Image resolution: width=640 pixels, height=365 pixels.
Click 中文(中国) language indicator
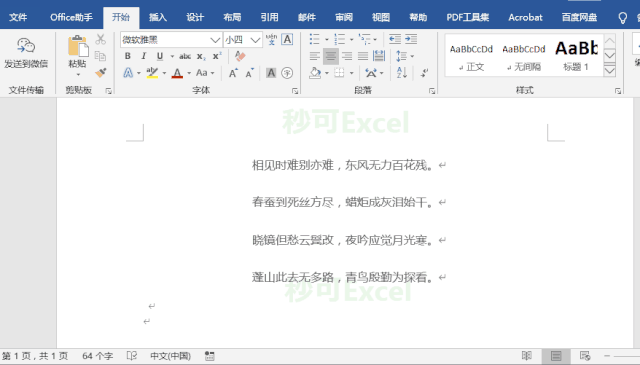[x=171, y=356]
